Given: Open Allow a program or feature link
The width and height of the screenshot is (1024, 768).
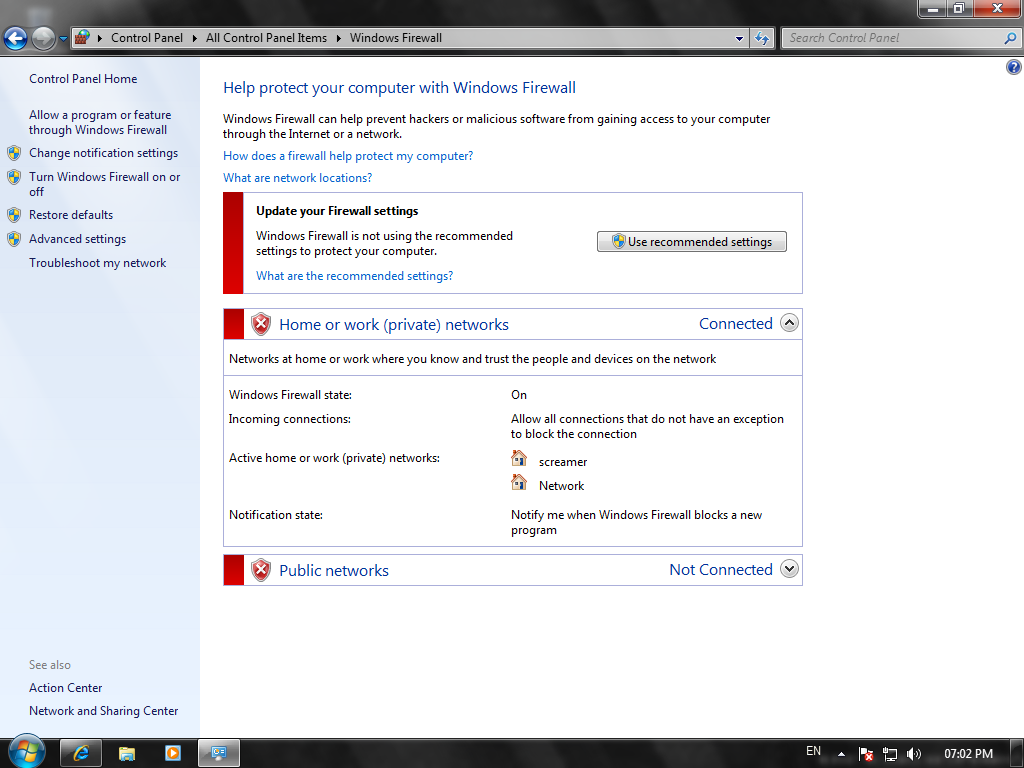Looking at the screenshot, I should point(100,122).
